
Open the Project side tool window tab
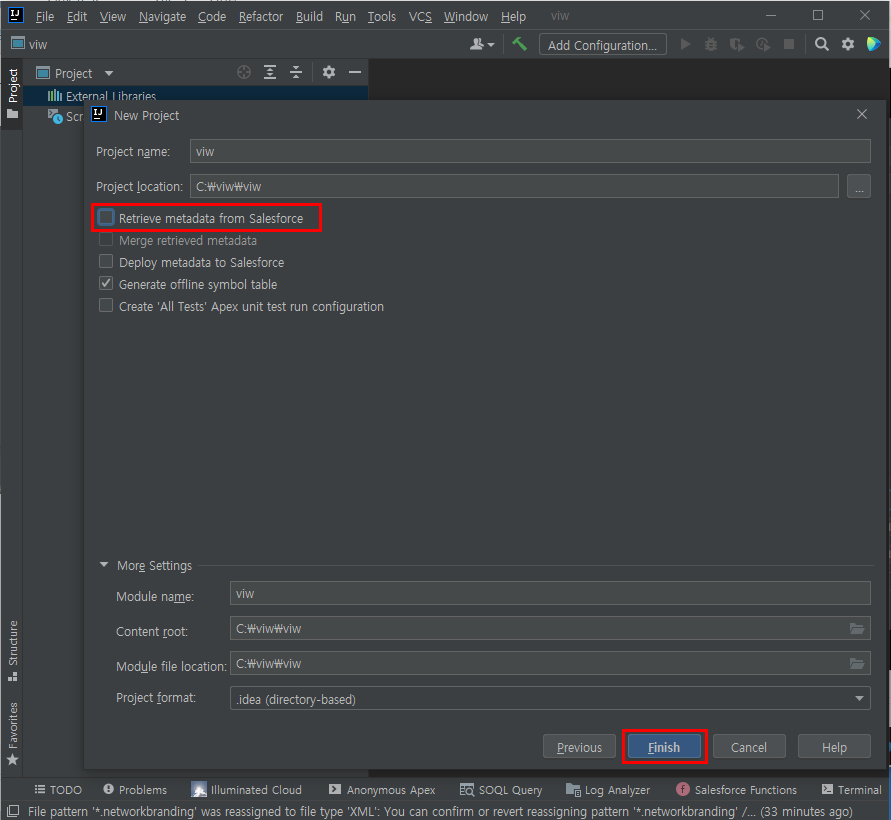(x=13, y=94)
